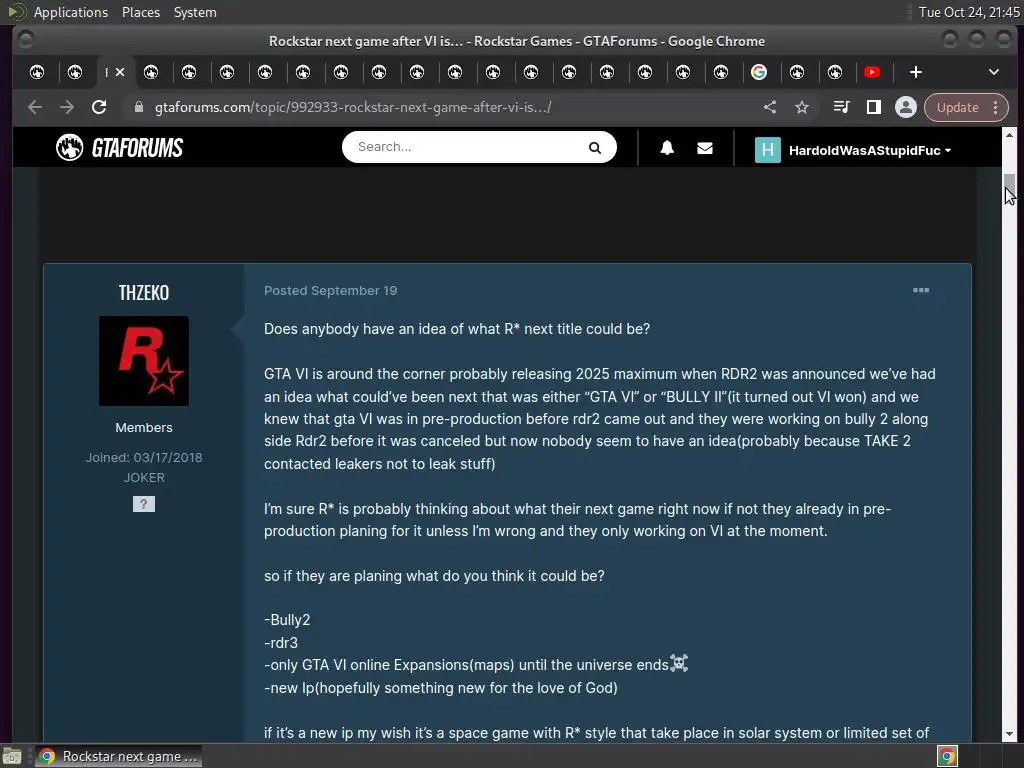Click the forward navigation arrow
The height and width of the screenshot is (768, 1024).
tap(67, 107)
